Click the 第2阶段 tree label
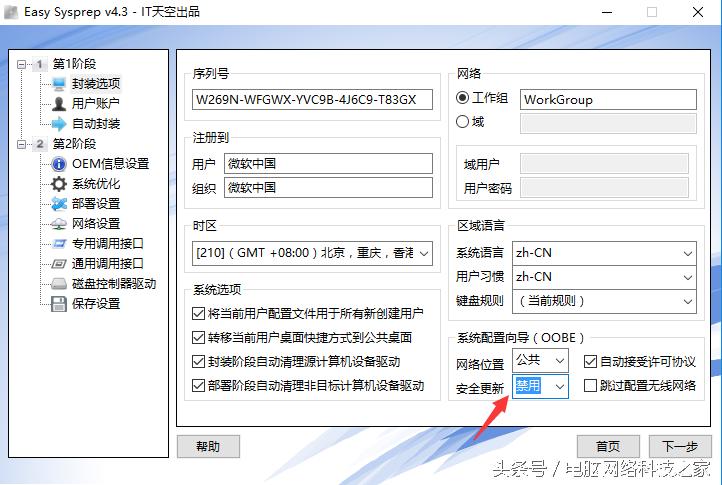The image size is (722, 485). click(x=74, y=144)
